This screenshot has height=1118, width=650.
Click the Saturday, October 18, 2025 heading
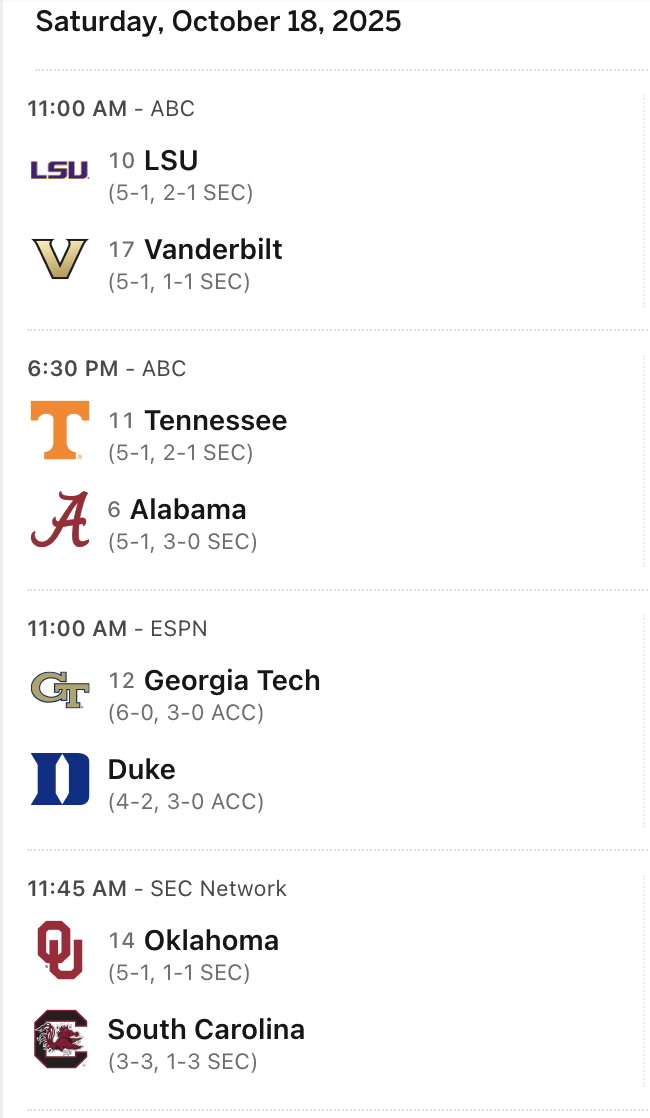click(218, 21)
